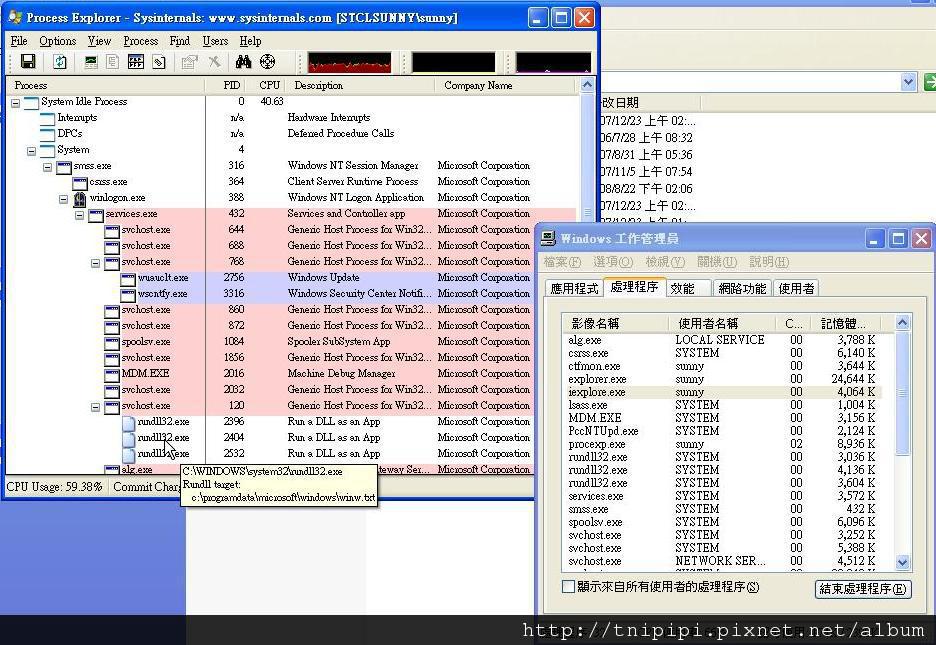Click the Windows Task Manager title bar icon
This screenshot has width=936, height=645.
pos(548,239)
